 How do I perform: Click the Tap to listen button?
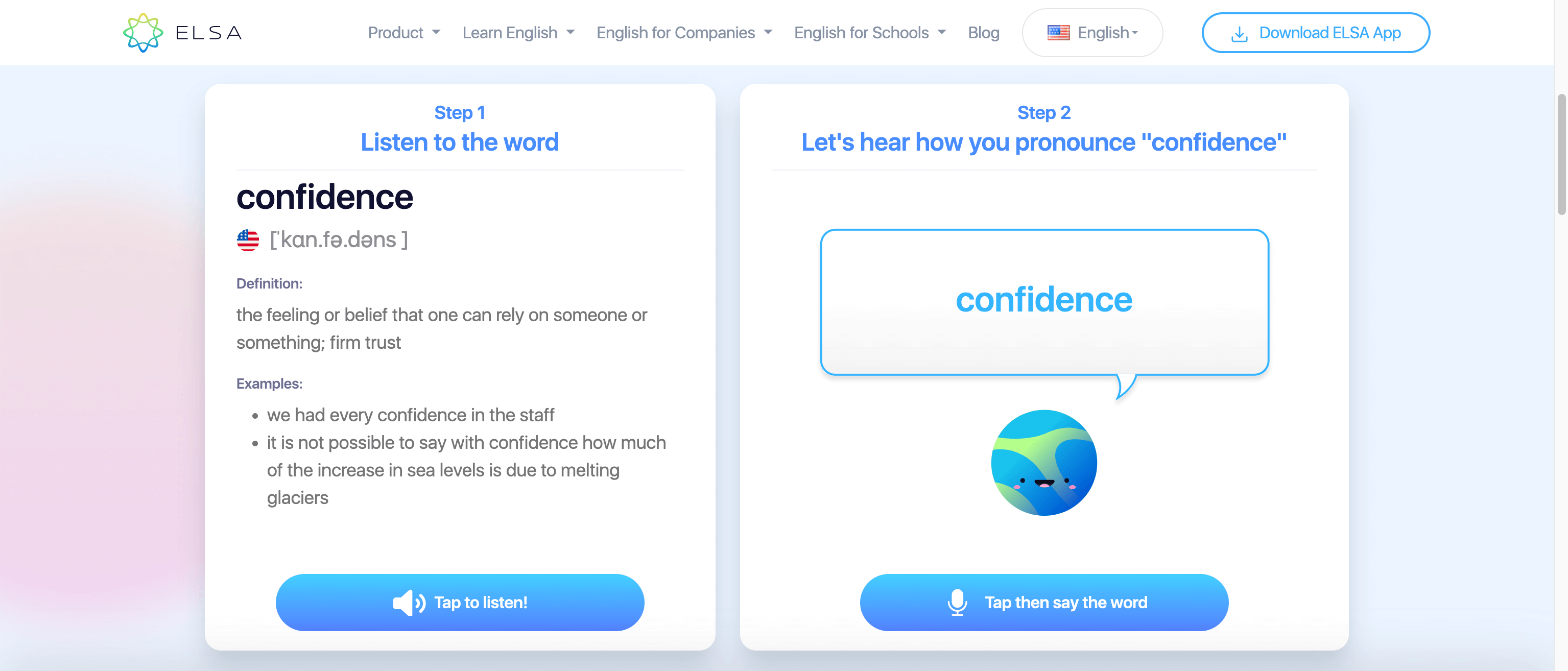click(460, 602)
